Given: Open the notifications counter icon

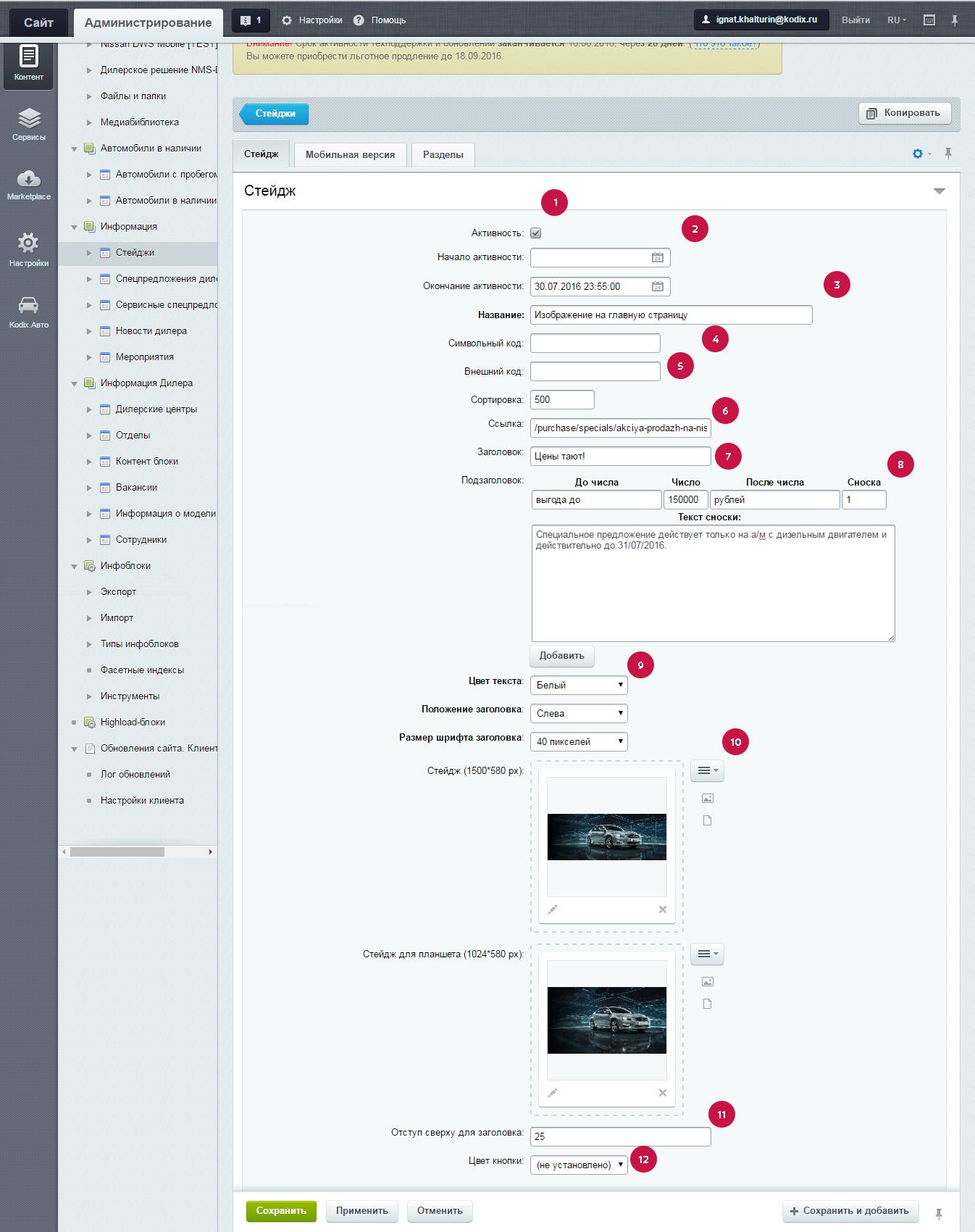Looking at the screenshot, I should click(x=251, y=20).
